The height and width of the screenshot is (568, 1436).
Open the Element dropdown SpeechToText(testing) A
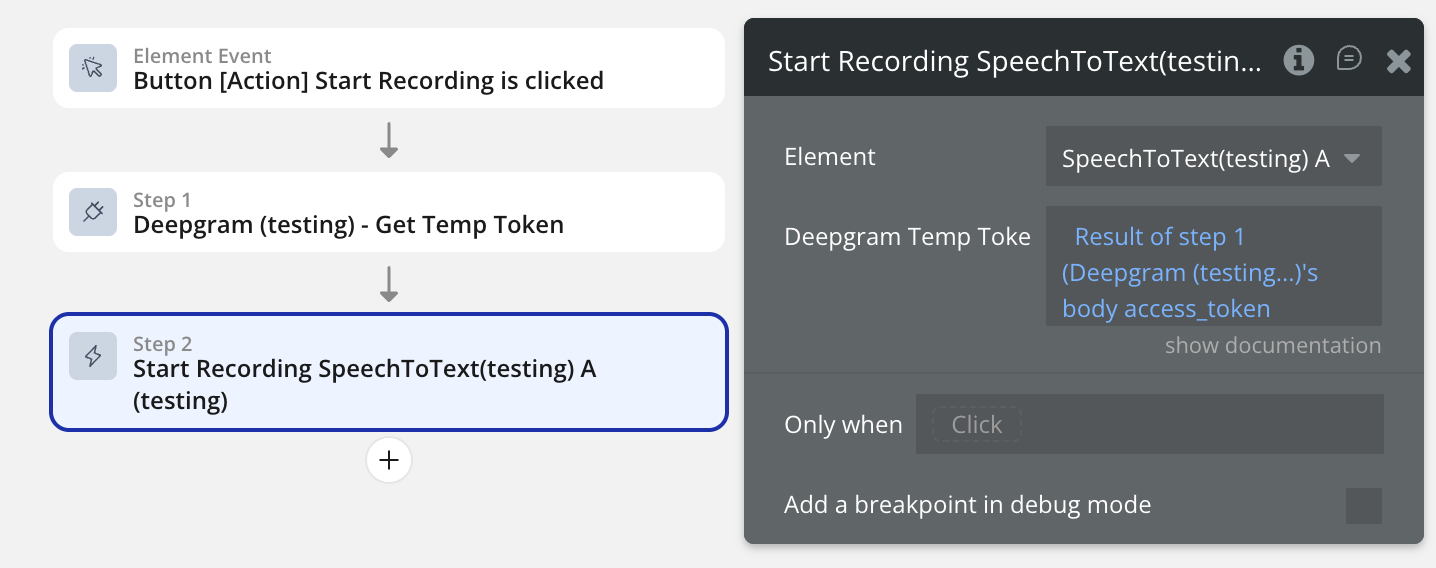[x=1196, y=158]
